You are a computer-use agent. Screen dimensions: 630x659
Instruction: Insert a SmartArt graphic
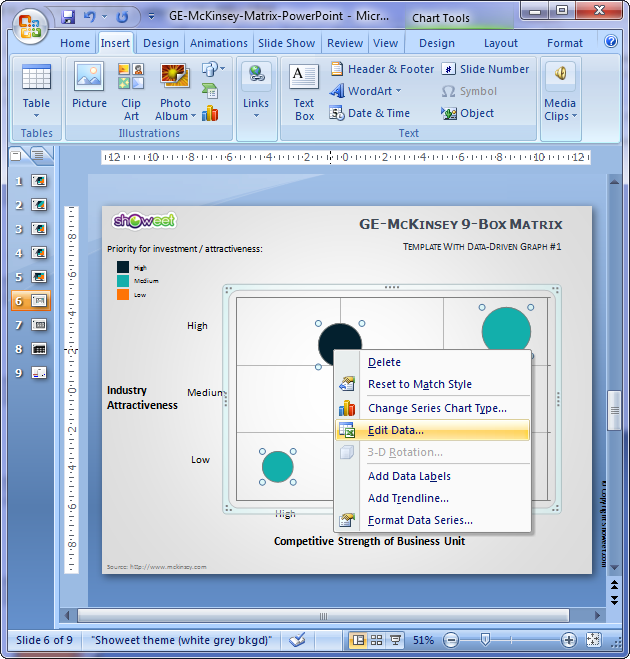(210, 91)
